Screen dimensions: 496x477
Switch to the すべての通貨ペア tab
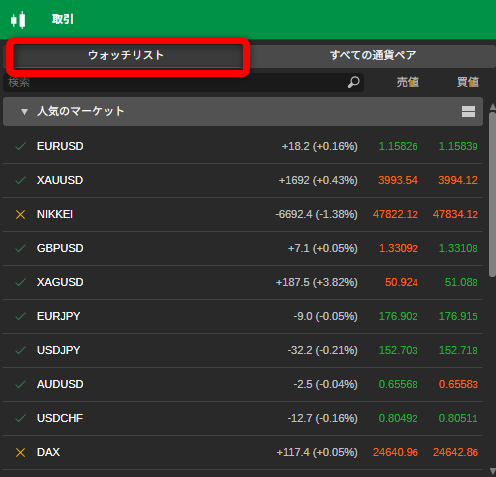[x=373, y=55]
